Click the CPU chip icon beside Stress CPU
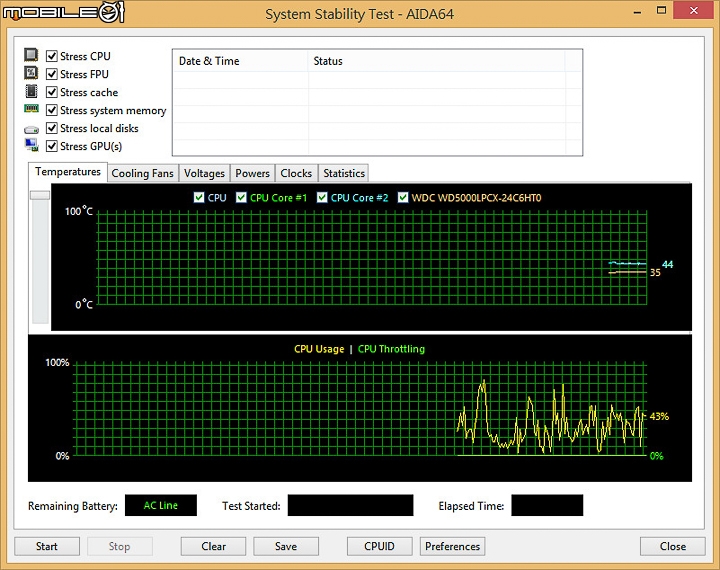 click(x=31, y=55)
